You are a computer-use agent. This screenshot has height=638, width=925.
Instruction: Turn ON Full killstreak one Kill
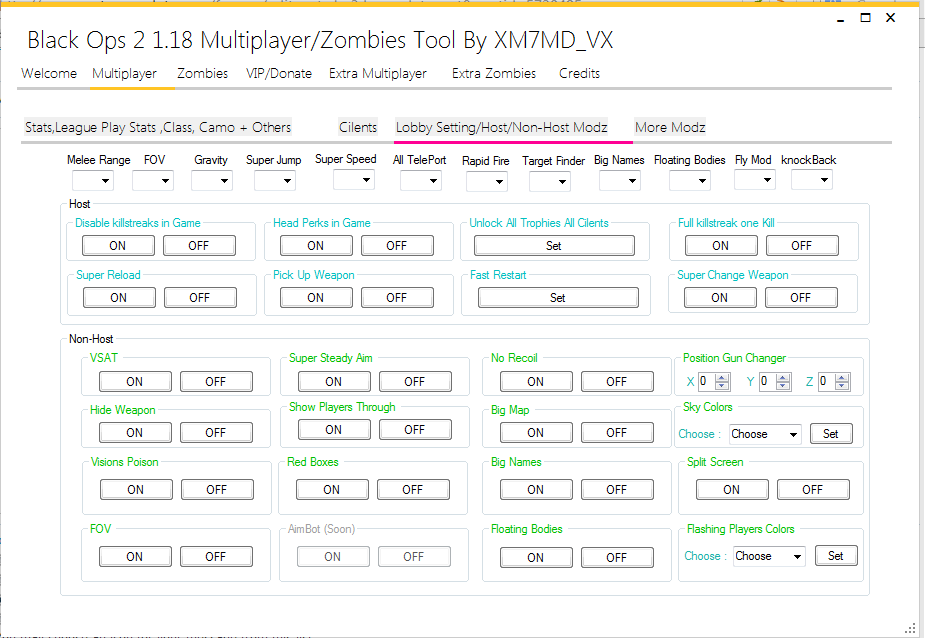point(721,246)
